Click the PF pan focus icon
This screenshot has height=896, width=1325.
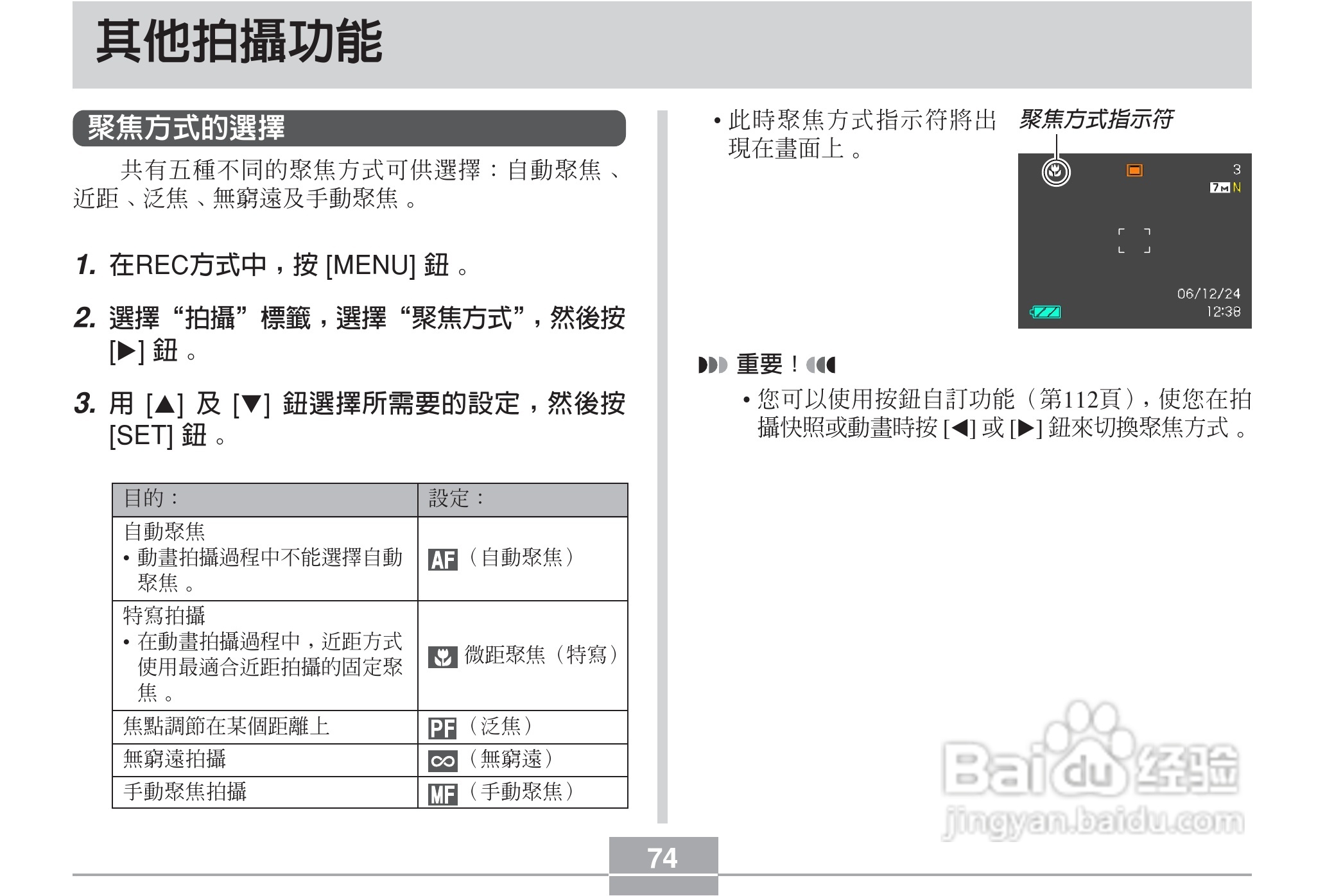tap(442, 728)
